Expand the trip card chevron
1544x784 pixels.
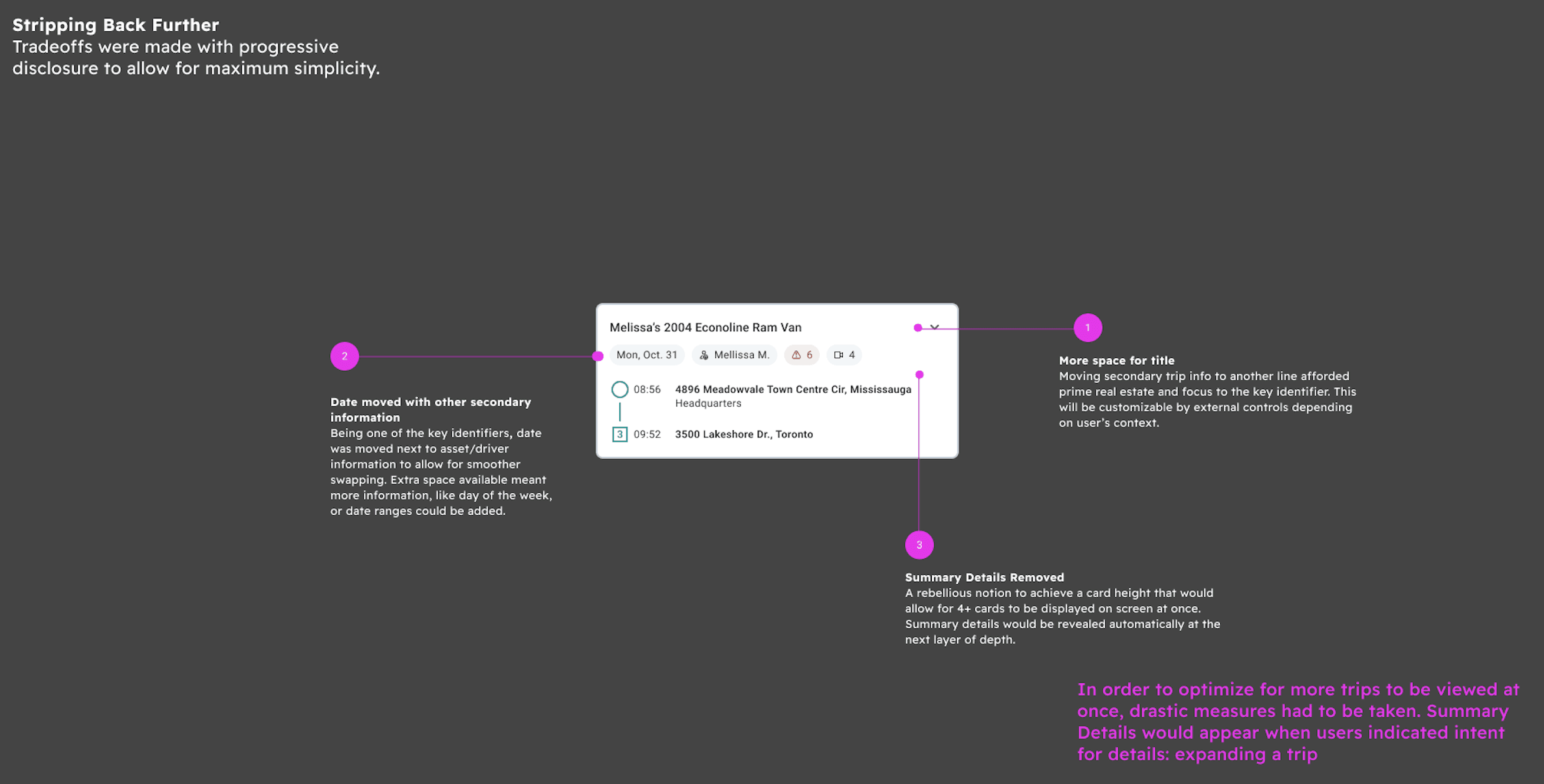[934, 327]
